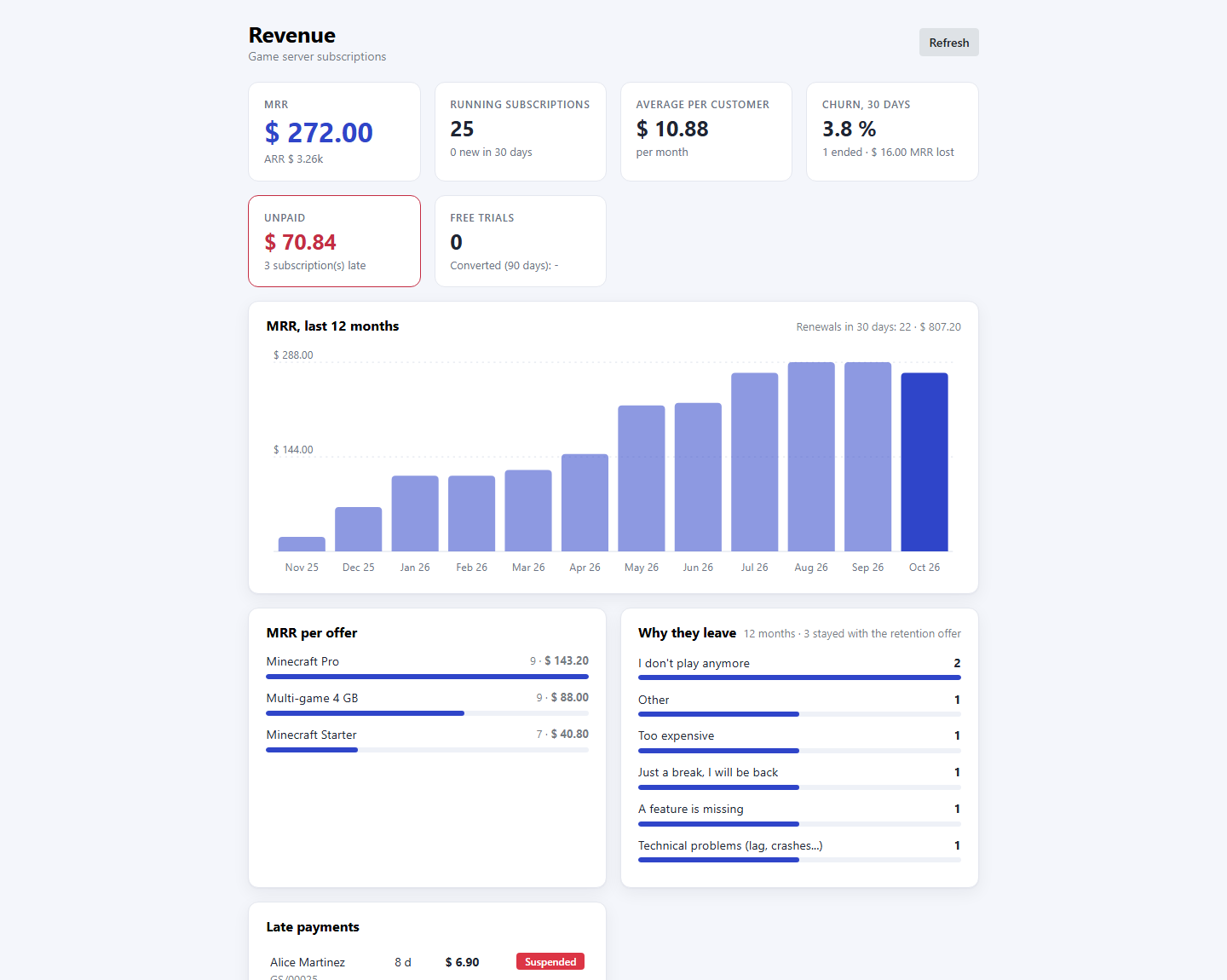Click '3 subscription(s) late' text
Screen dimensions: 1227x980
click(314, 266)
